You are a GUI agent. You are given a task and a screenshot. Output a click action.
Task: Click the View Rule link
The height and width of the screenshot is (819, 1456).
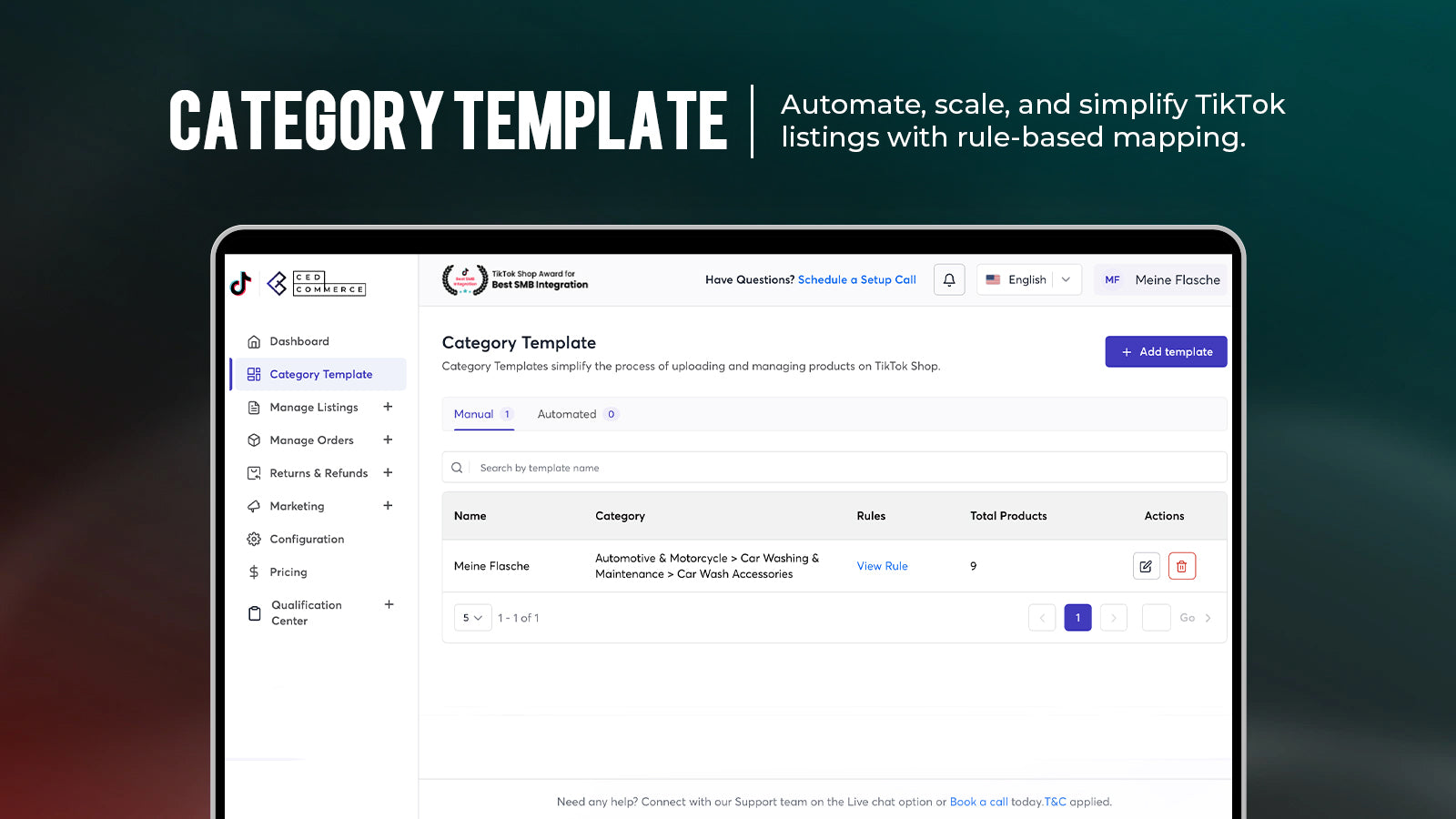(882, 566)
